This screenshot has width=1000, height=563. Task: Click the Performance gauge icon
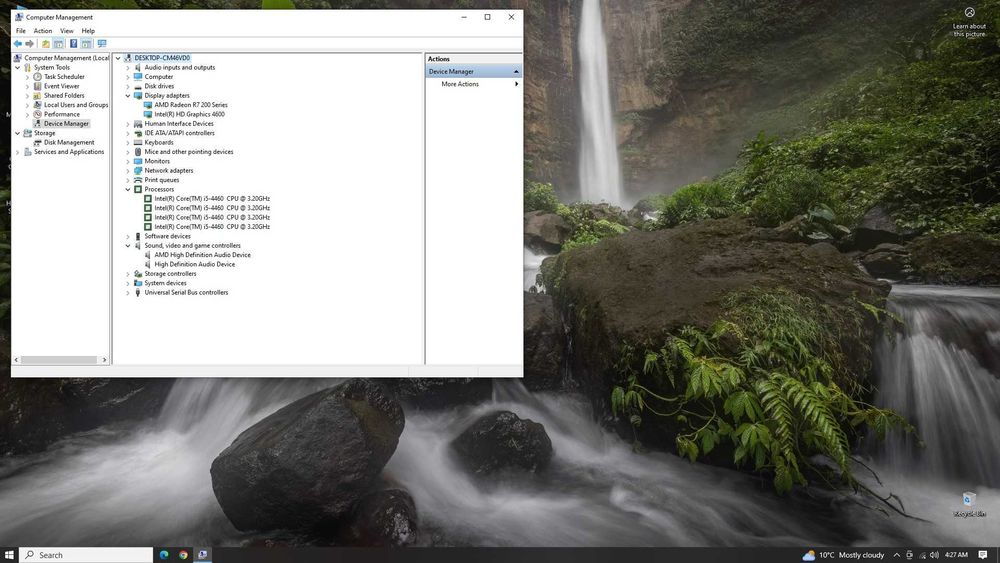click(x=38, y=114)
